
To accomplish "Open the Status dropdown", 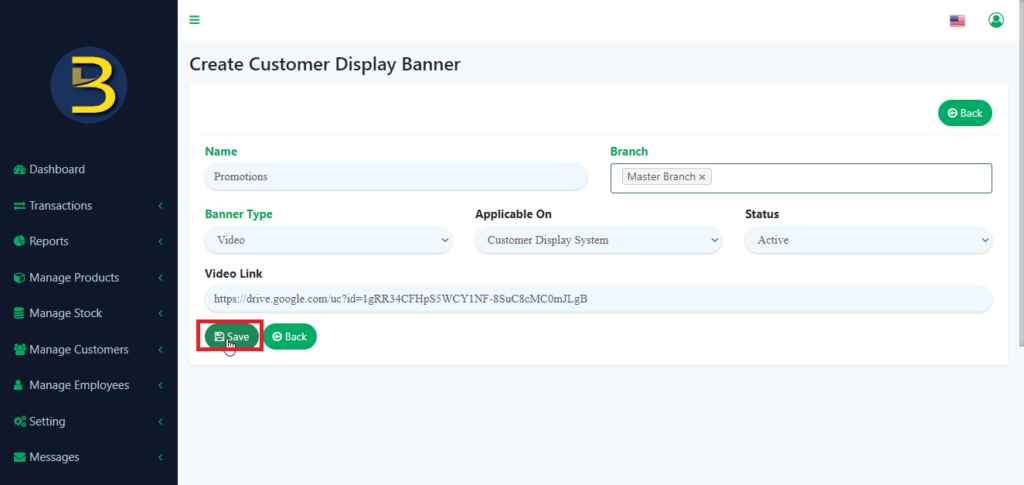I will [869, 240].
